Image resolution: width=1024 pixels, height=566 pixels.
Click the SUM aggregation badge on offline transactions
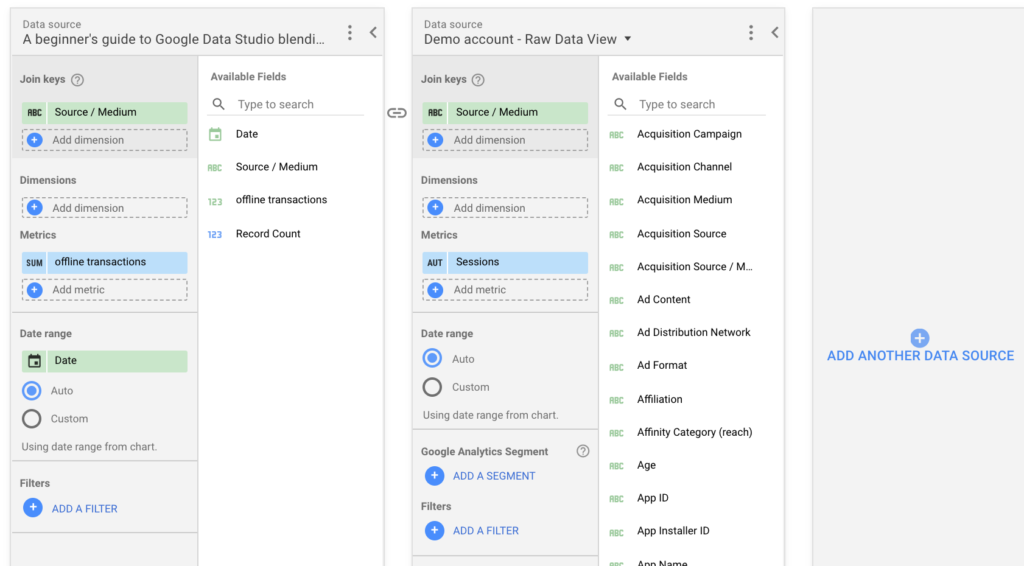click(34, 262)
